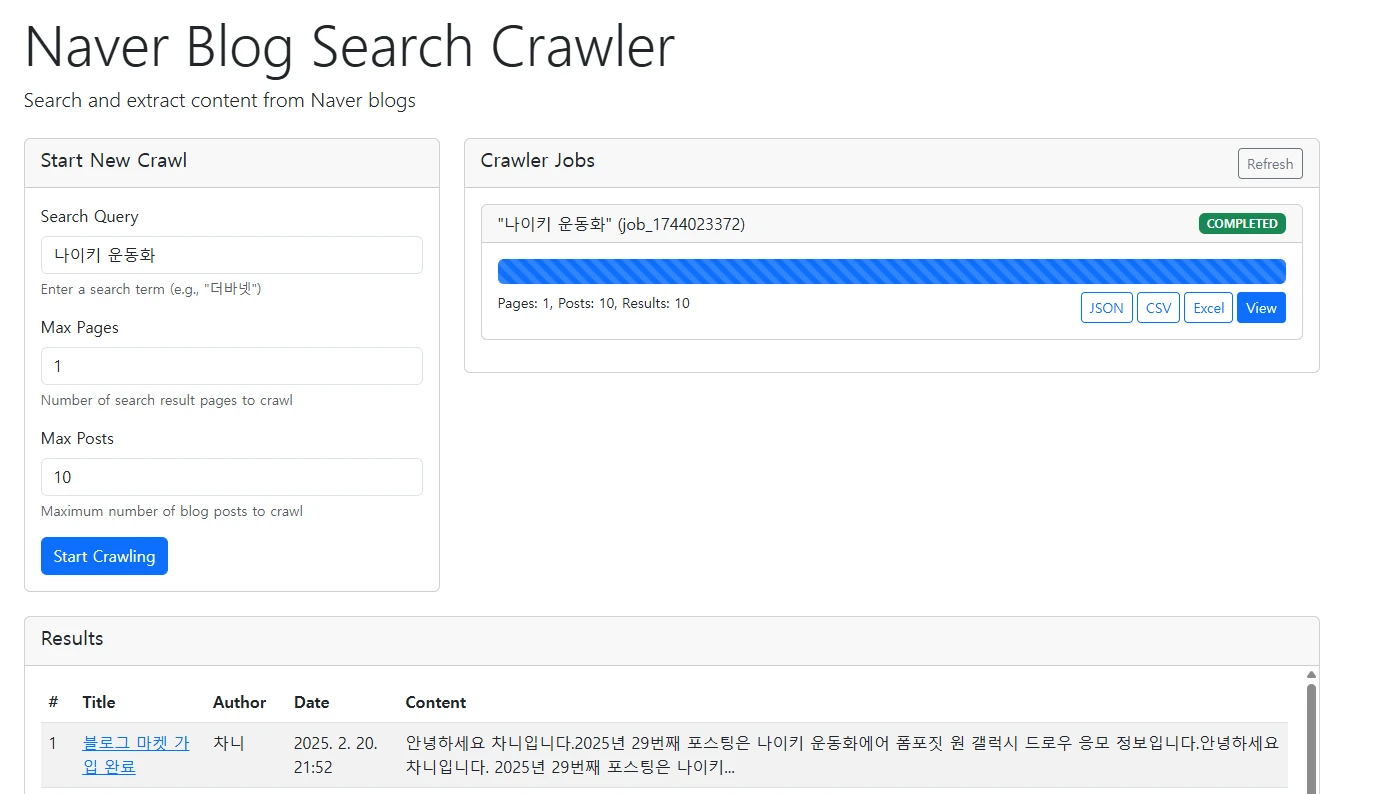The image size is (1395, 794).
Task: Click the Max Pages input field
Action: pos(231,366)
